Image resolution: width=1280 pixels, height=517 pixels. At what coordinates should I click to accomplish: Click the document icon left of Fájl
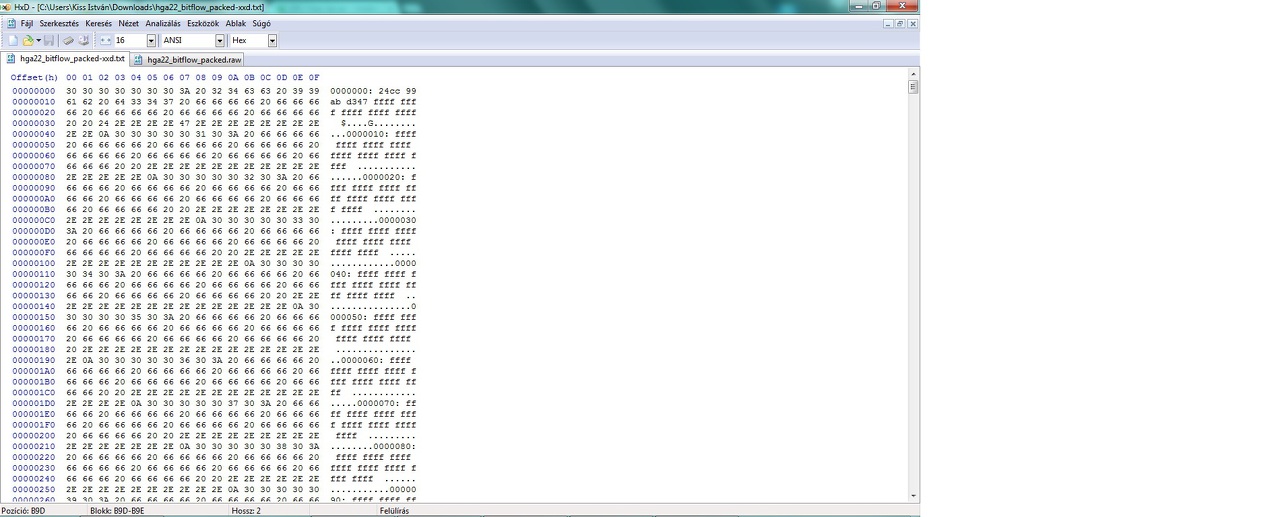point(11,23)
